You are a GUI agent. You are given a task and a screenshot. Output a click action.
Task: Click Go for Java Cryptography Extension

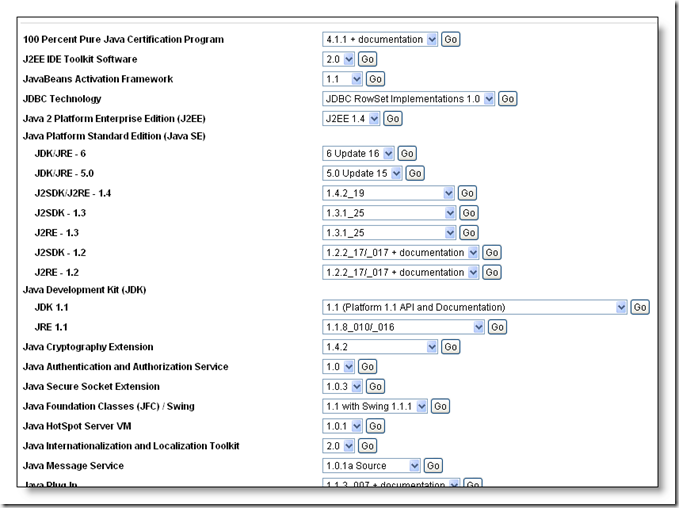(450, 347)
